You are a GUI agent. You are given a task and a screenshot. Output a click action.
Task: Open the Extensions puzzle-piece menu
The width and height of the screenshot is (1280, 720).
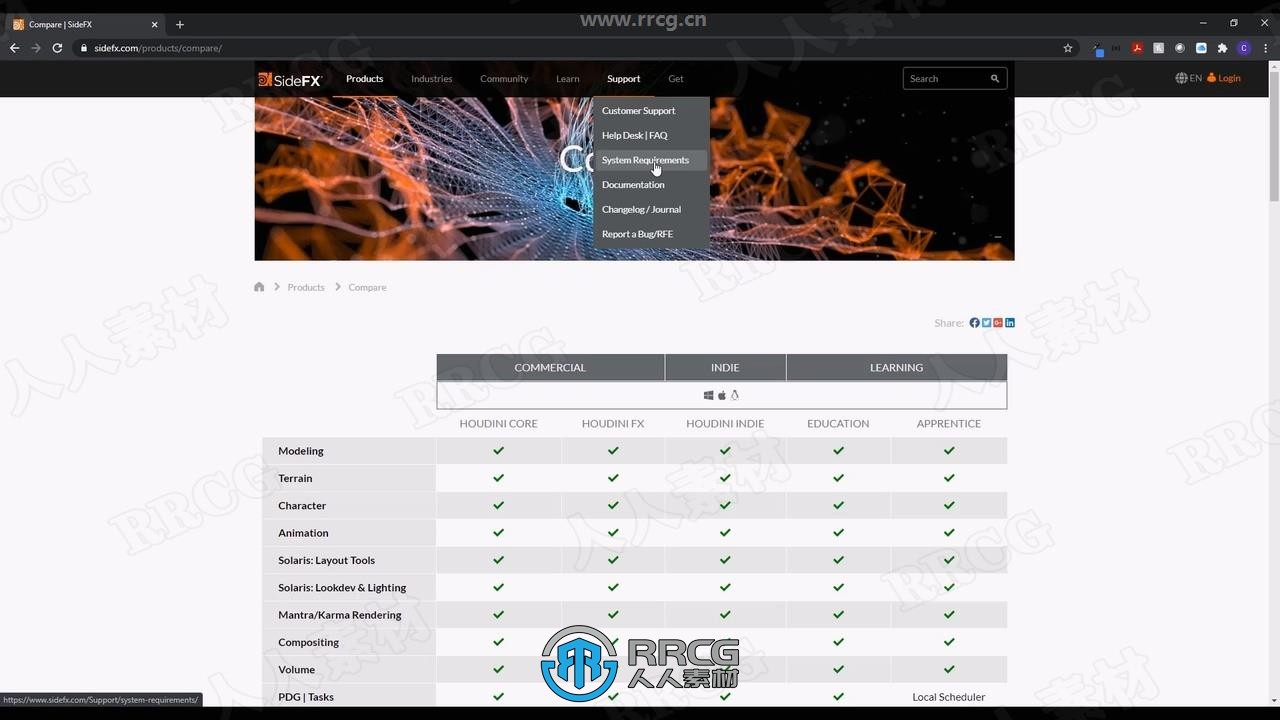1222,48
